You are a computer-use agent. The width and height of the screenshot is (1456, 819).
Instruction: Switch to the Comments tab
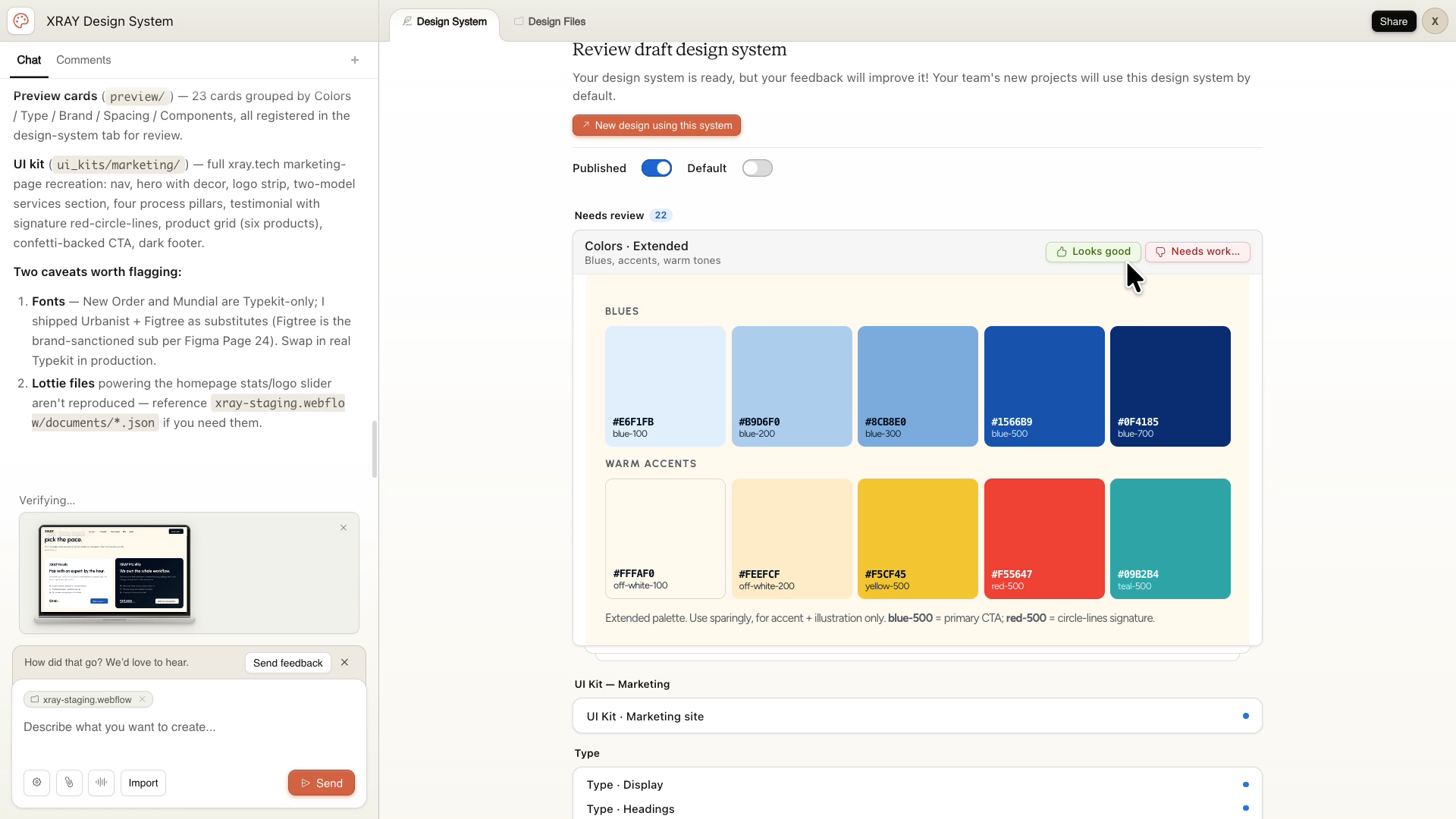point(83,60)
